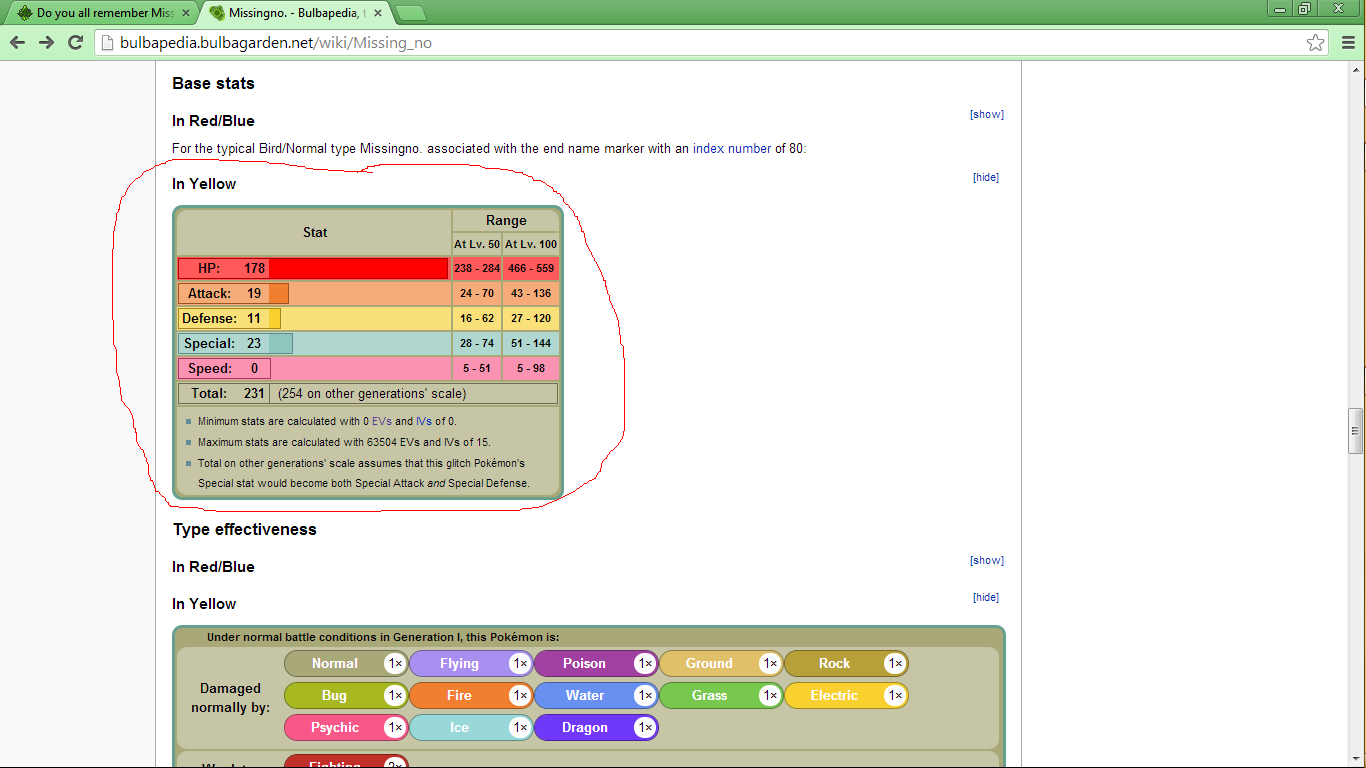Open a new tab with the new-tab button
Screen dimensions: 1366x768
point(410,13)
